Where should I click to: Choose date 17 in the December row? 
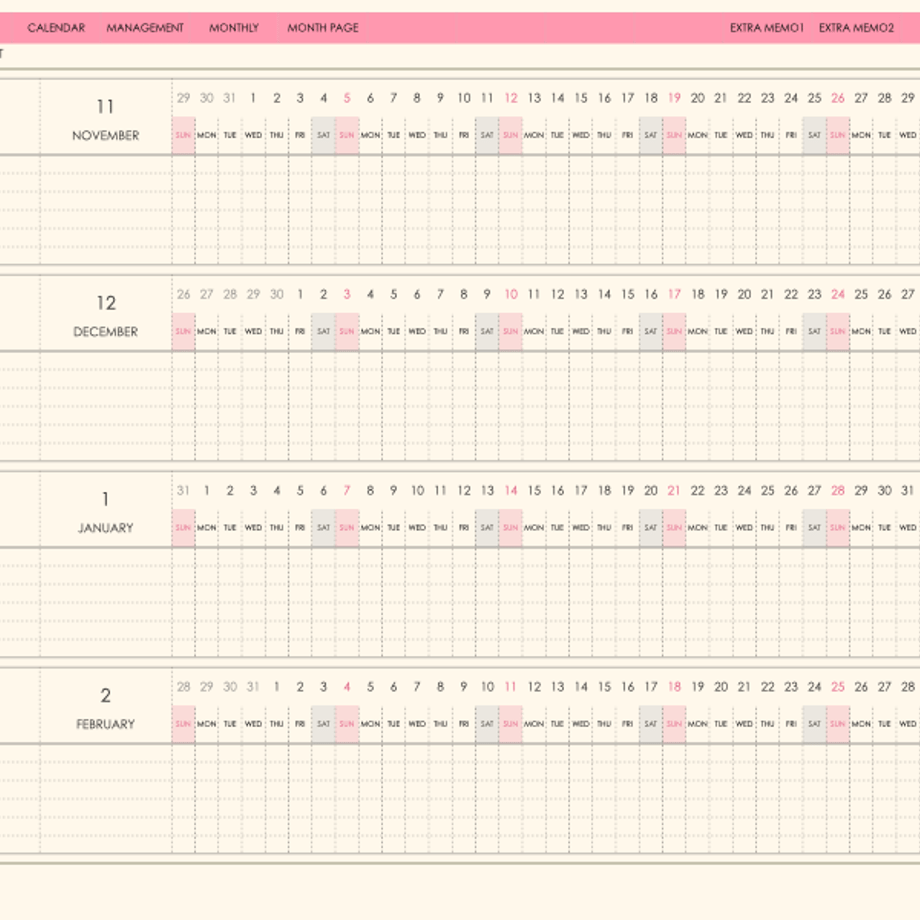(x=674, y=294)
